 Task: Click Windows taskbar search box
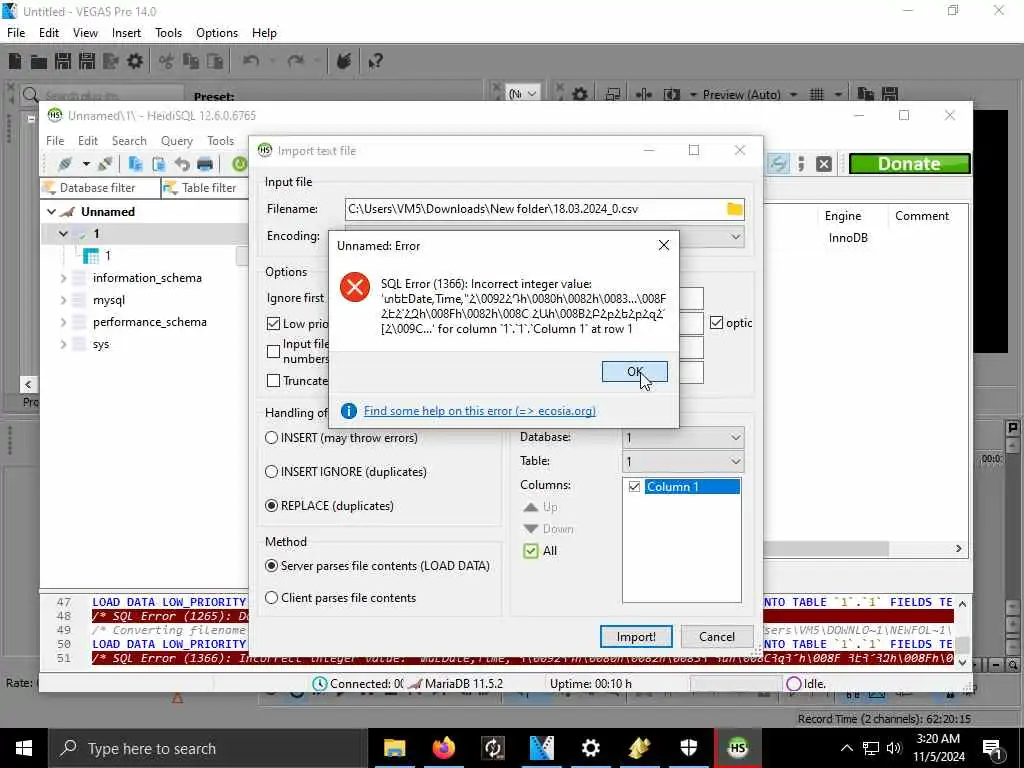click(208, 748)
